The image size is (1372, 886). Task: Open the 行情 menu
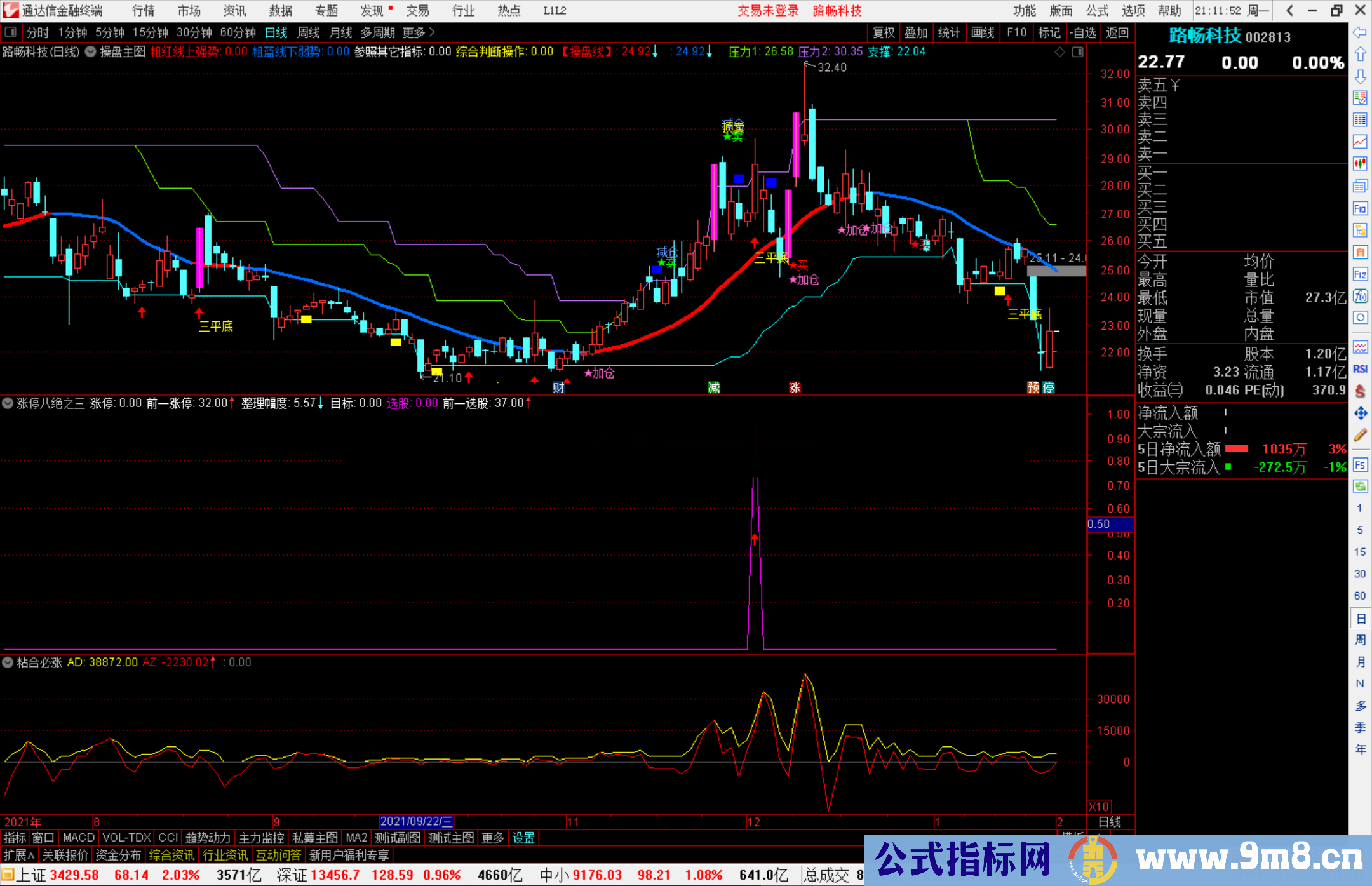pos(143,11)
